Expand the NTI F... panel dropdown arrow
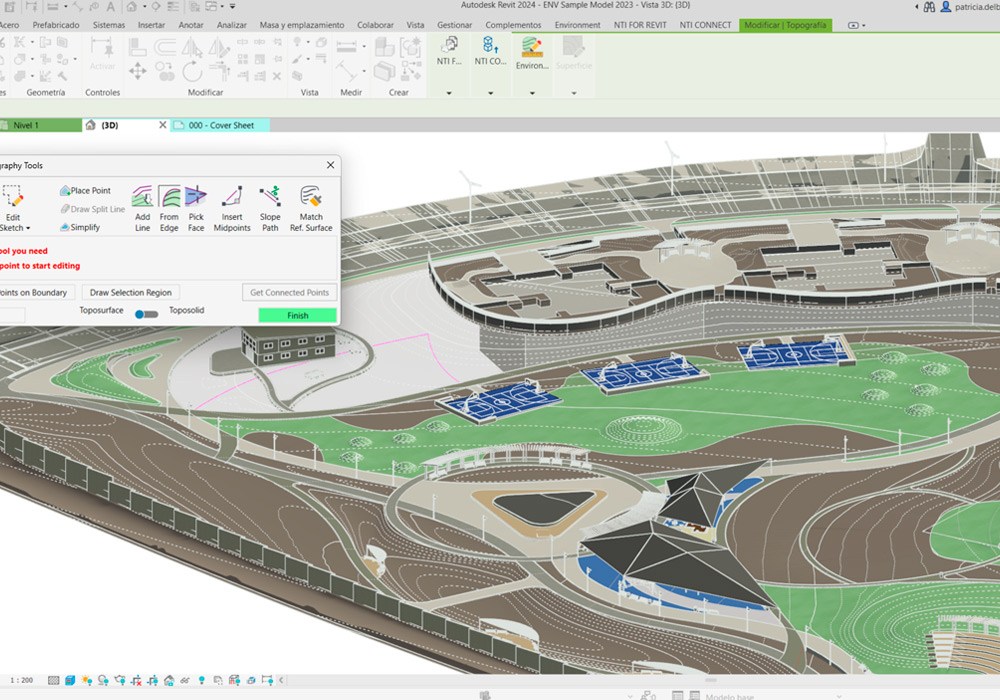The image size is (1000, 700). coord(449,93)
